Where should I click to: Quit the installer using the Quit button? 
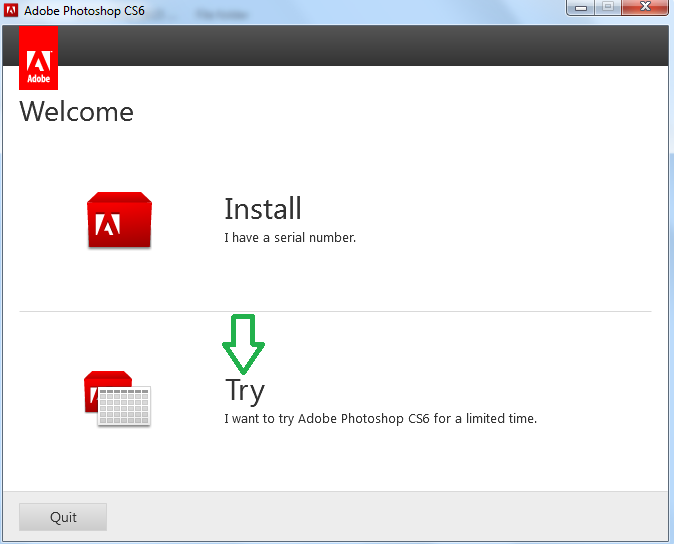pyautogui.click(x=63, y=517)
